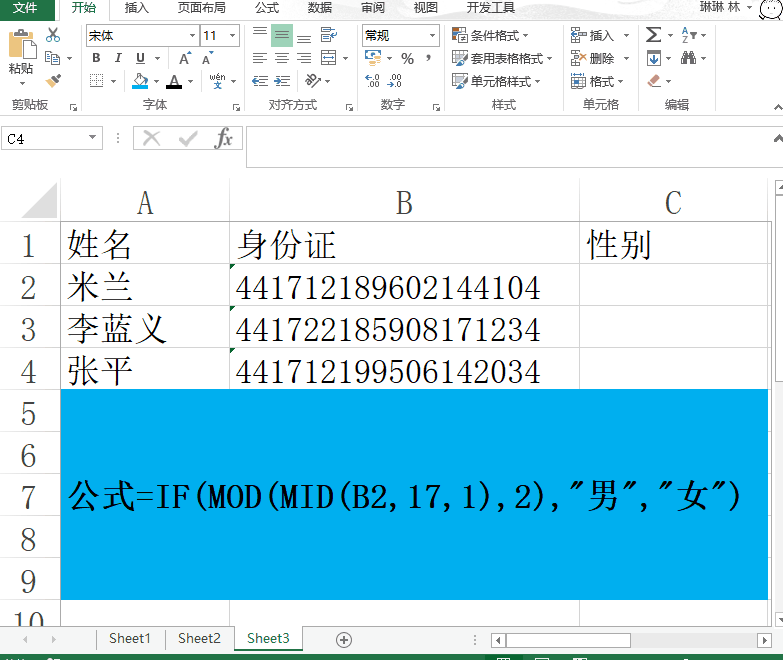Decrease font size with small A
This screenshot has width=783, height=660.
(x=207, y=58)
